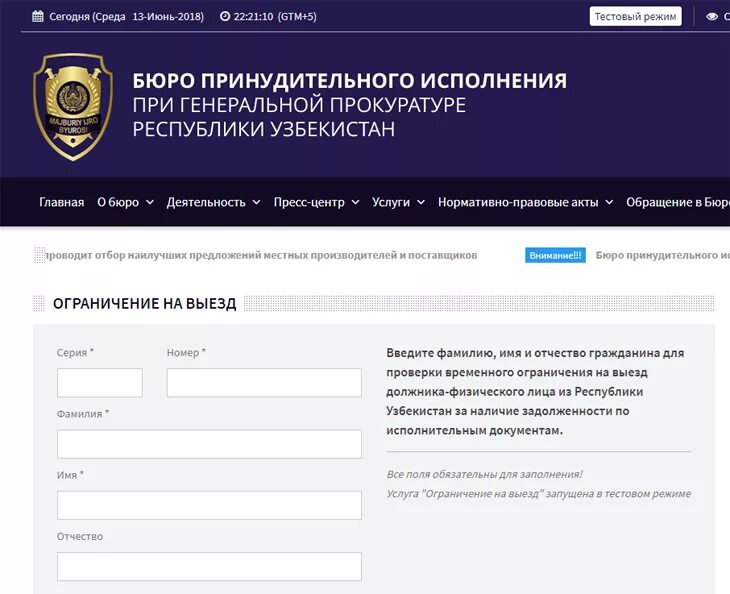Click the ОГРАНИЧЕНИЕ НА ВЫЕЗД heading
The height and width of the screenshot is (594, 730).
[145, 304]
